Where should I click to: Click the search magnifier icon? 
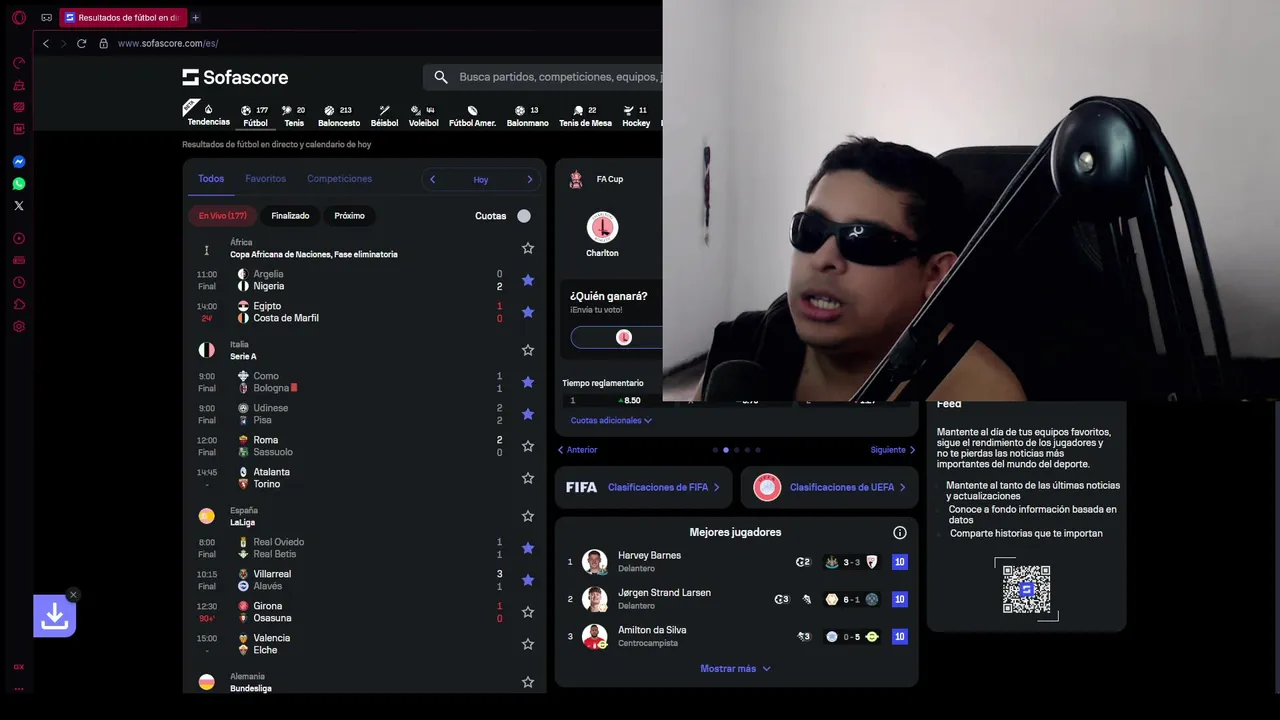pyautogui.click(x=441, y=77)
